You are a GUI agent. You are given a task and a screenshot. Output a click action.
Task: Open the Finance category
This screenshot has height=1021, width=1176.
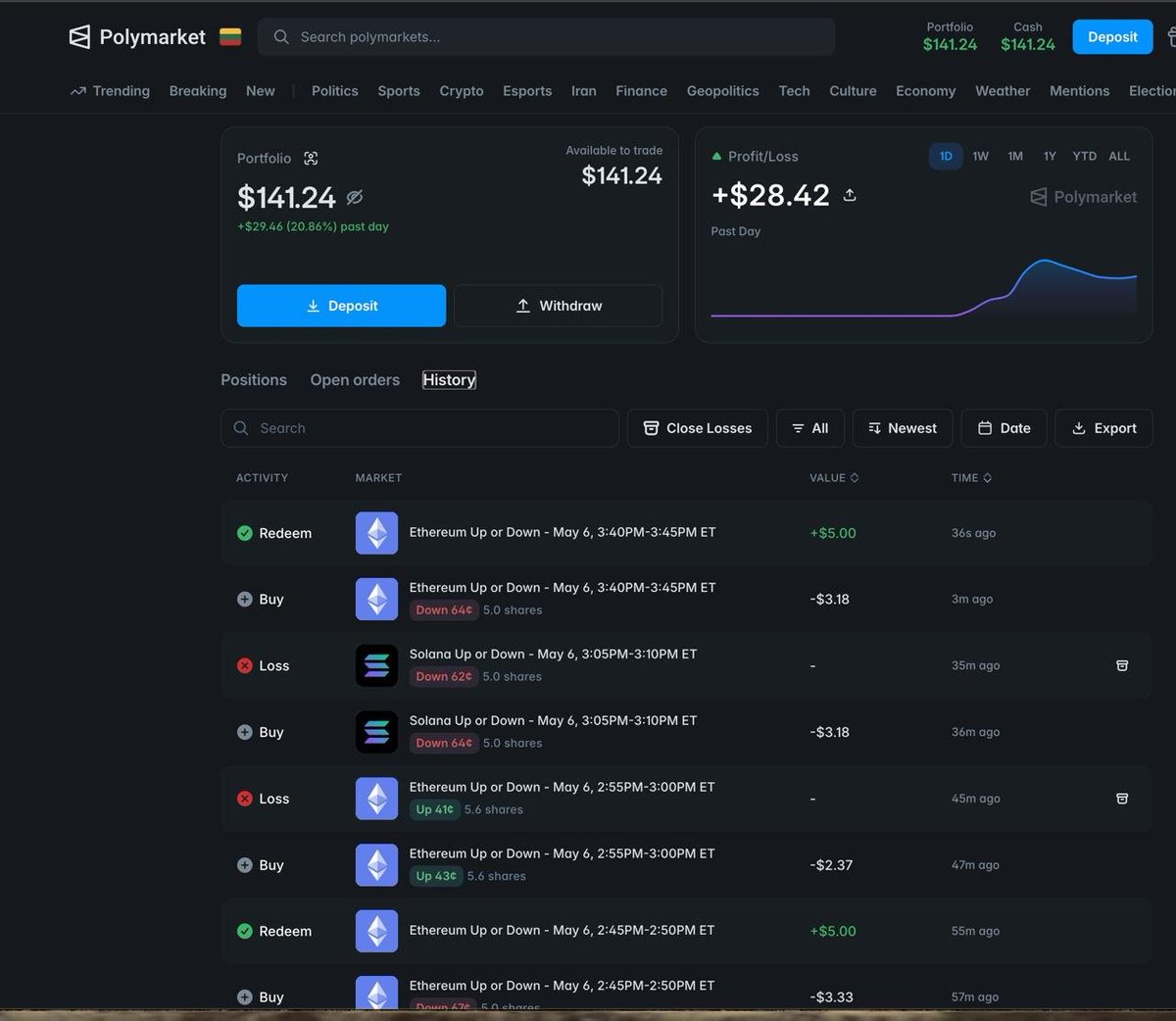[x=641, y=91]
